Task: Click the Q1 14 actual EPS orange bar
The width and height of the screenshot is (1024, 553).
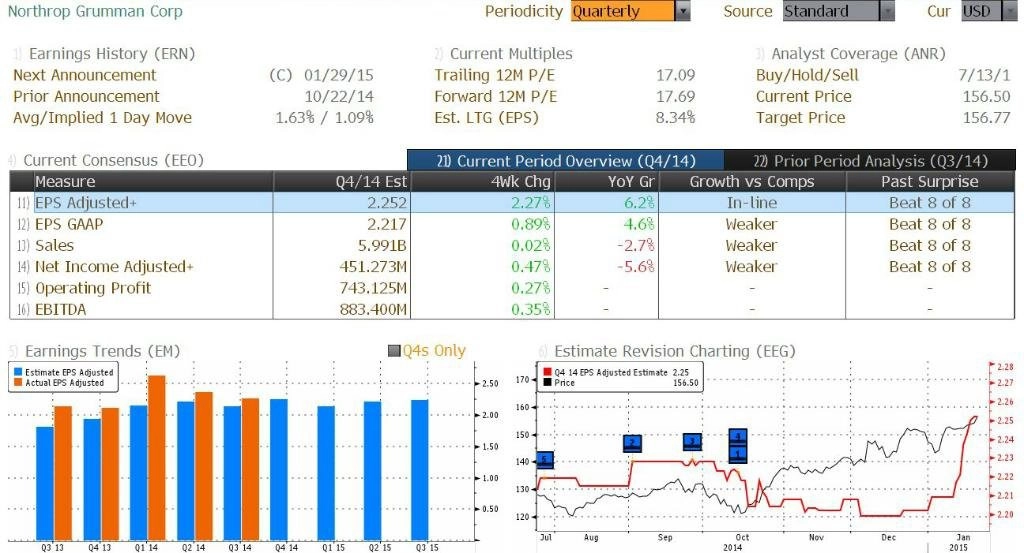Action: (157, 458)
